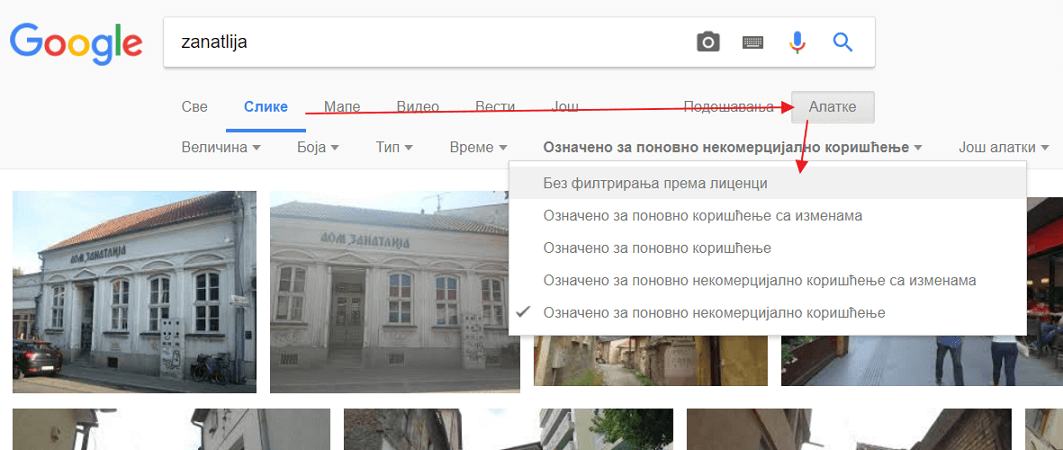Open the Google logo homepage link
This screenshot has width=1063, height=450.
[x=76, y=42]
